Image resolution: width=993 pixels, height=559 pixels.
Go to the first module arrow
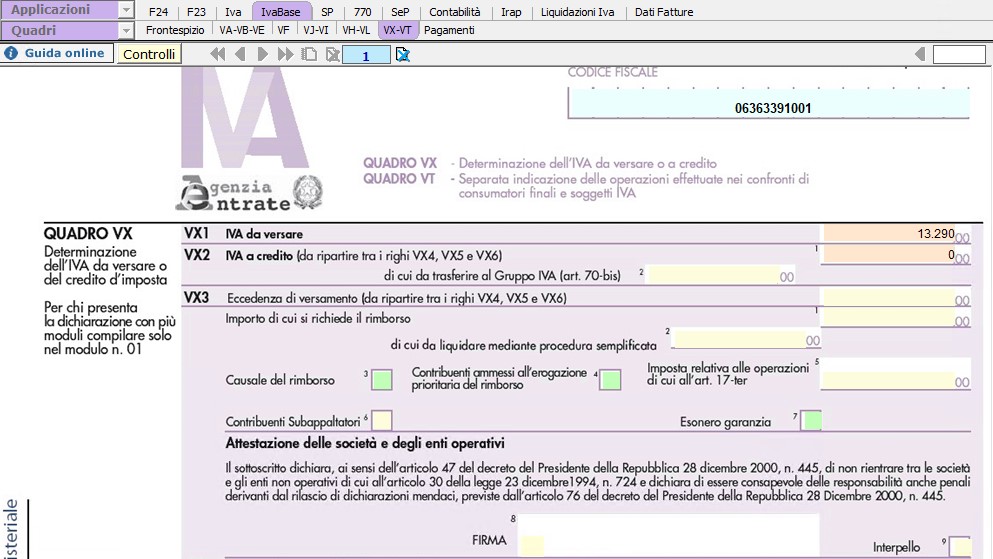[x=218, y=54]
